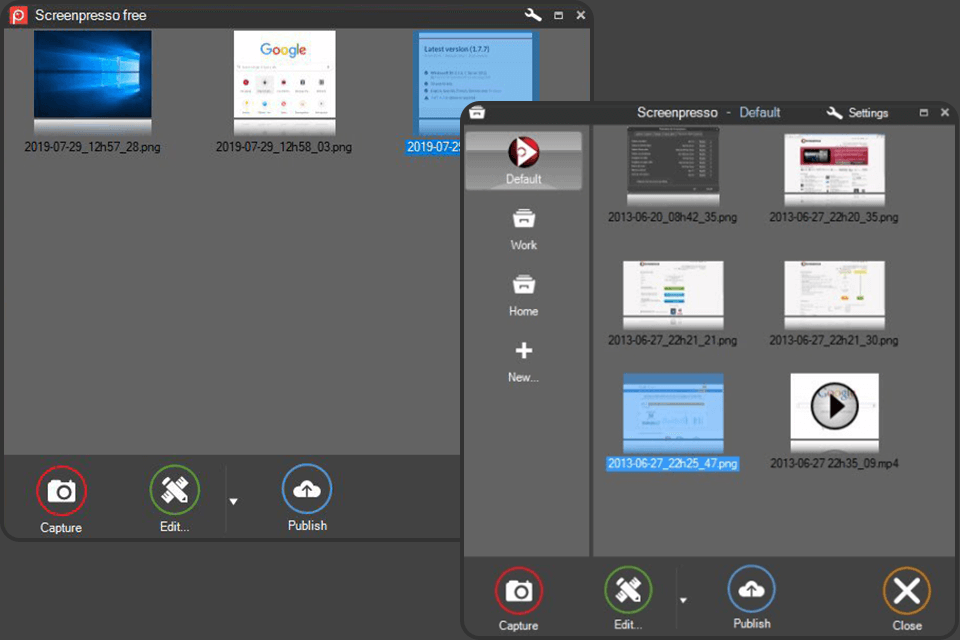Click the Publish icon in the Default window

click(x=751, y=589)
